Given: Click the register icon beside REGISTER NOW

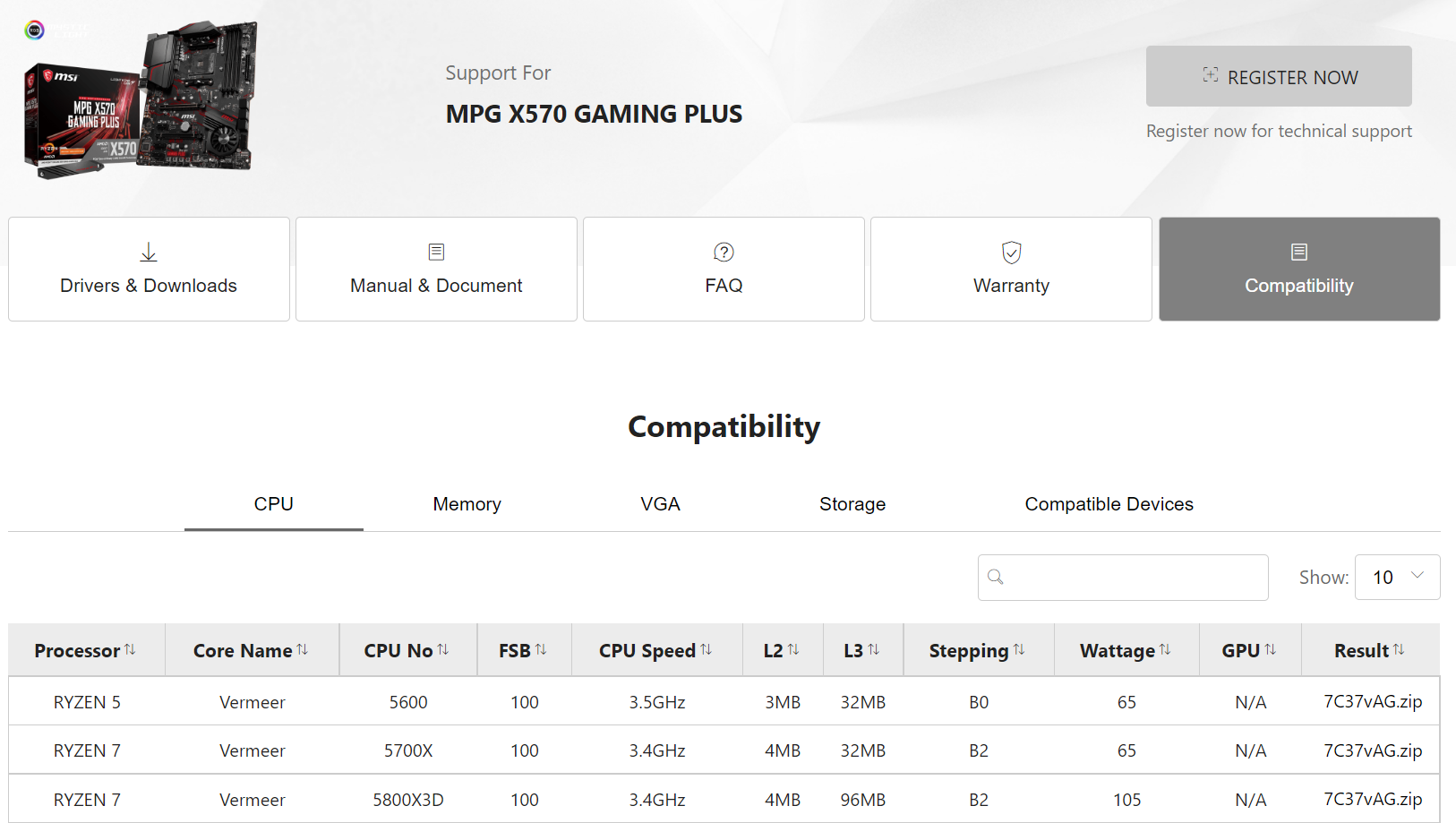Looking at the screenshot, I should pyautogui.click(x=1211, y=75).
